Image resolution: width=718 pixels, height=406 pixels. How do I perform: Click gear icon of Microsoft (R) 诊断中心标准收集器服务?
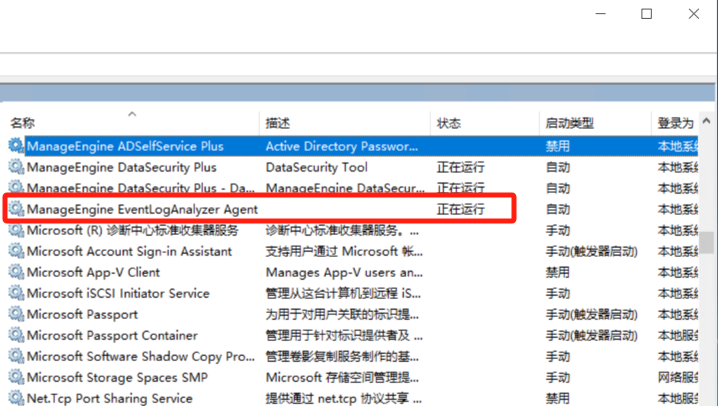[x=16, y=230]
